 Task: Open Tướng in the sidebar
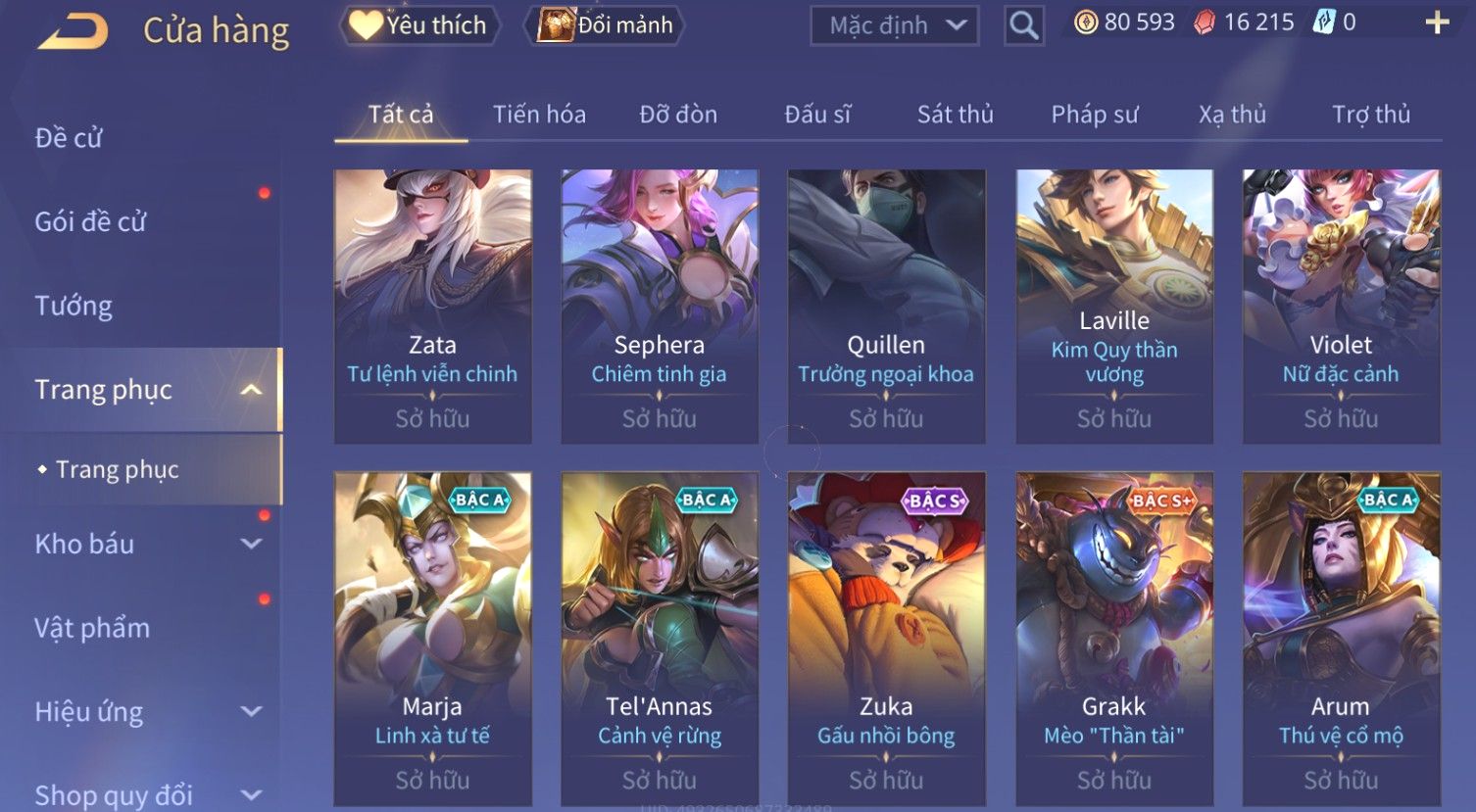click(x=74, y=306)
